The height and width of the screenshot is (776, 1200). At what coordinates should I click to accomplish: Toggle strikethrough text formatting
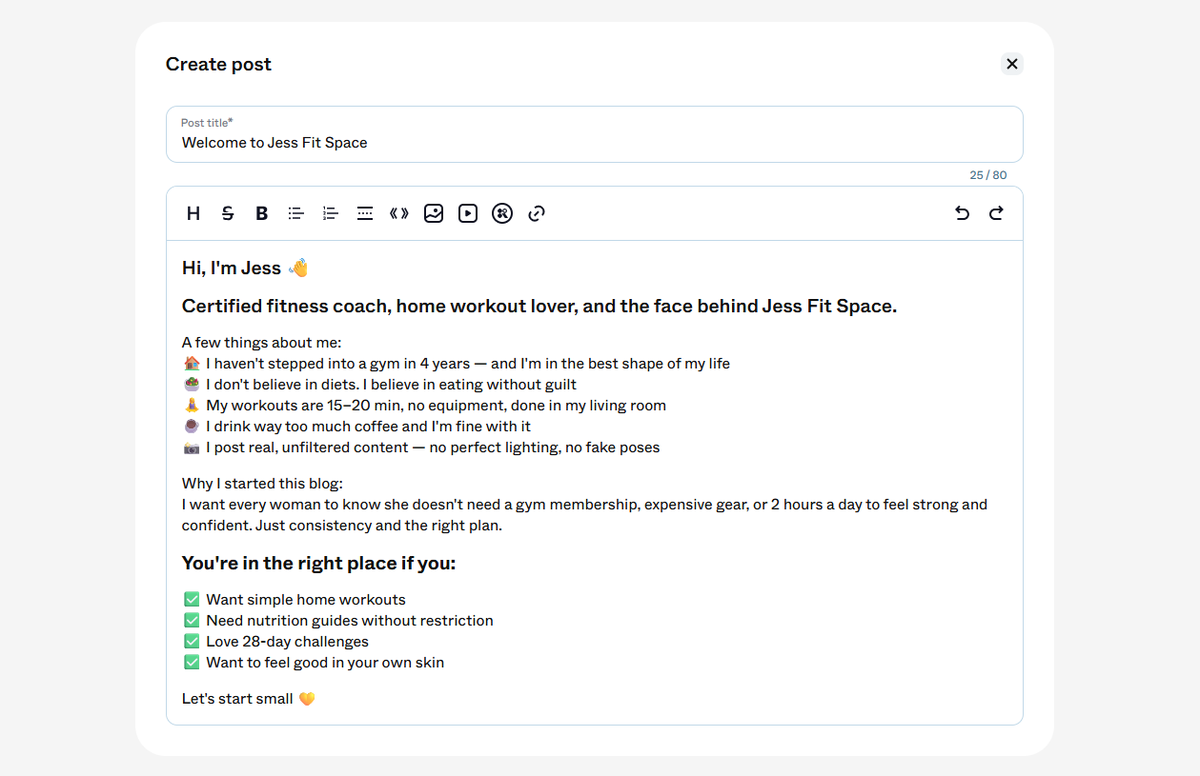click(228, 213)
